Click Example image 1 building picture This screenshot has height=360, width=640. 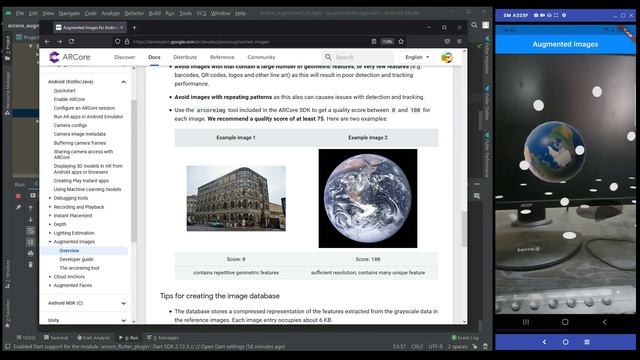click(236, 198)
